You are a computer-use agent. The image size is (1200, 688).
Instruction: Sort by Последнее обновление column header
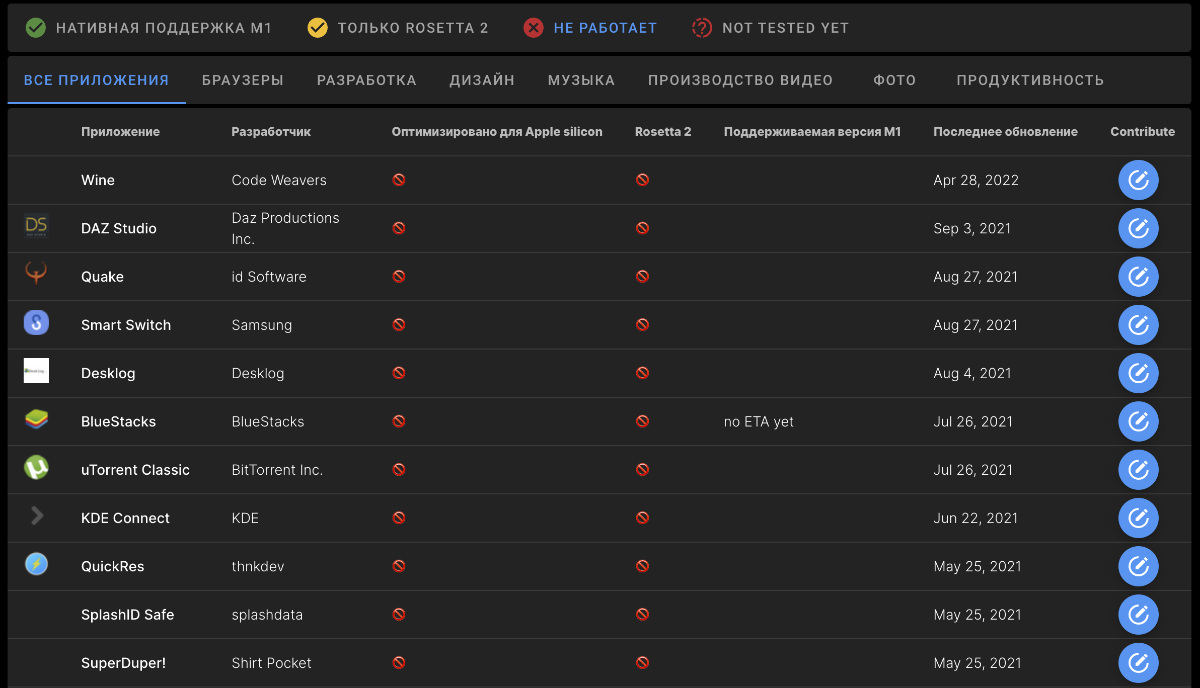point(1005,132)
